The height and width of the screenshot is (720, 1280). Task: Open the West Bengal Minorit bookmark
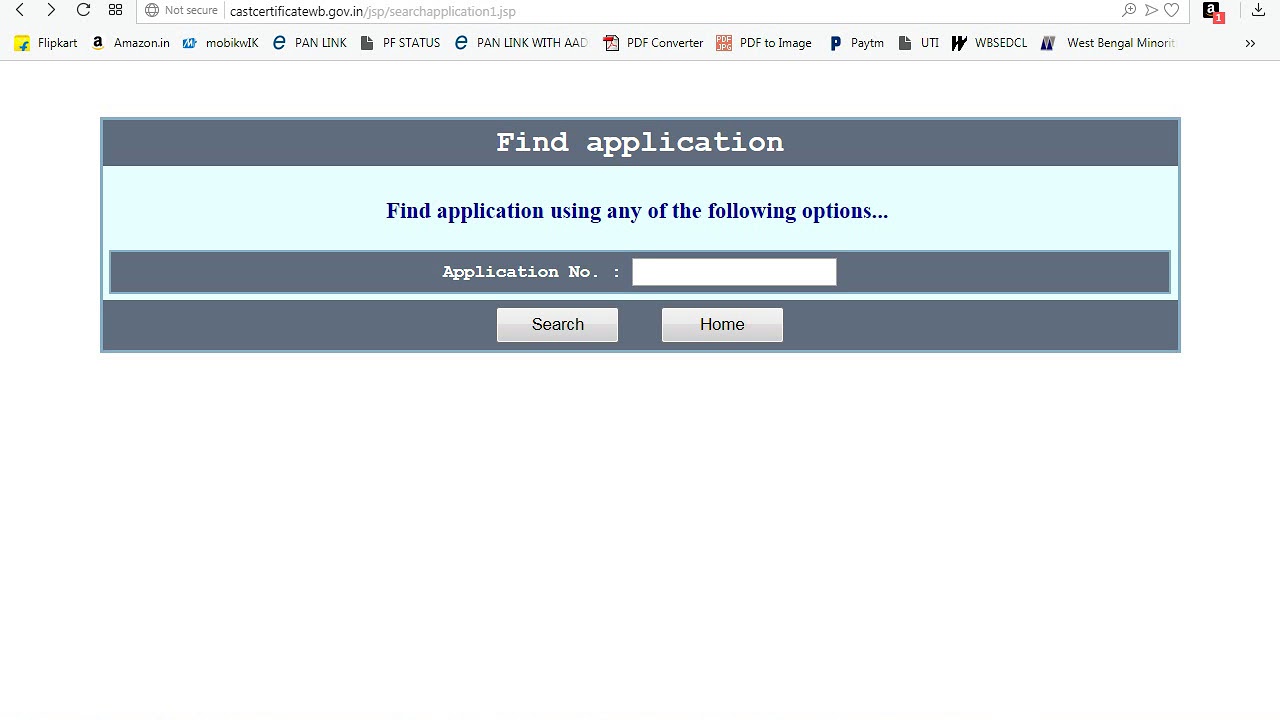click(1108, 43)
